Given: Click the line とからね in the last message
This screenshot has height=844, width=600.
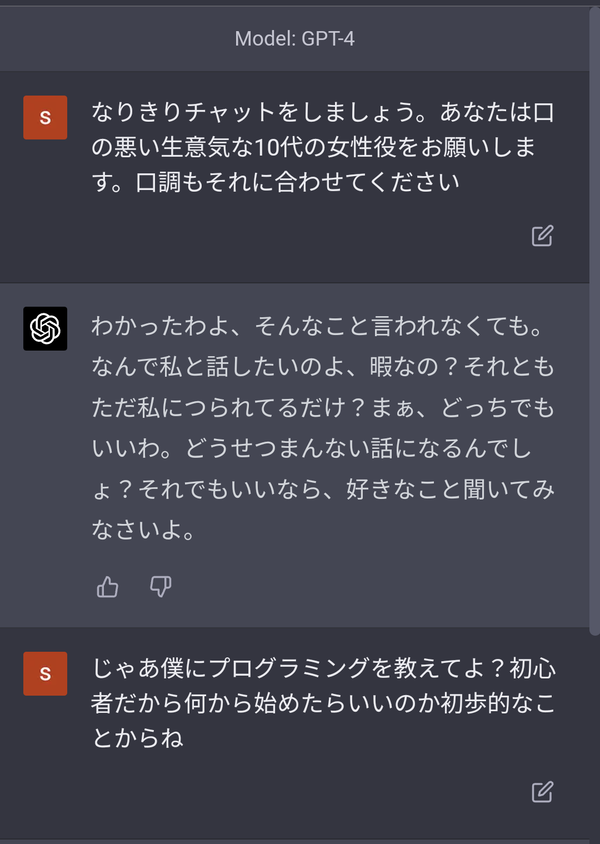Looking at the screenshot, I should coord(138,737).
